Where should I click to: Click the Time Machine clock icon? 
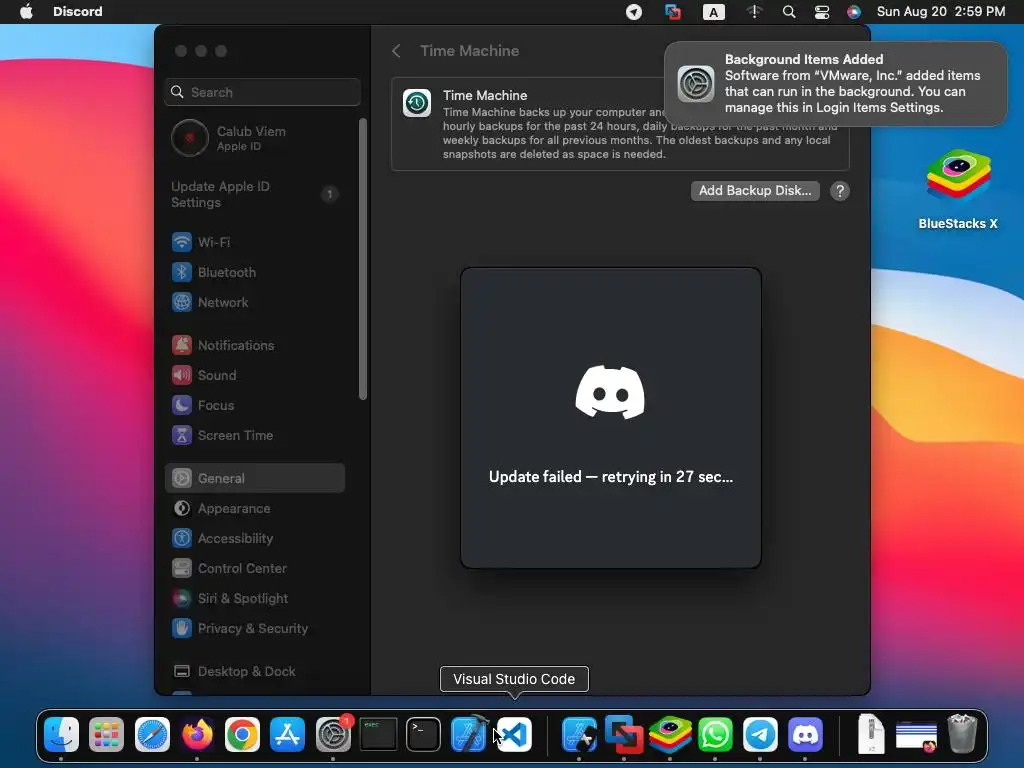click(417, 103)
